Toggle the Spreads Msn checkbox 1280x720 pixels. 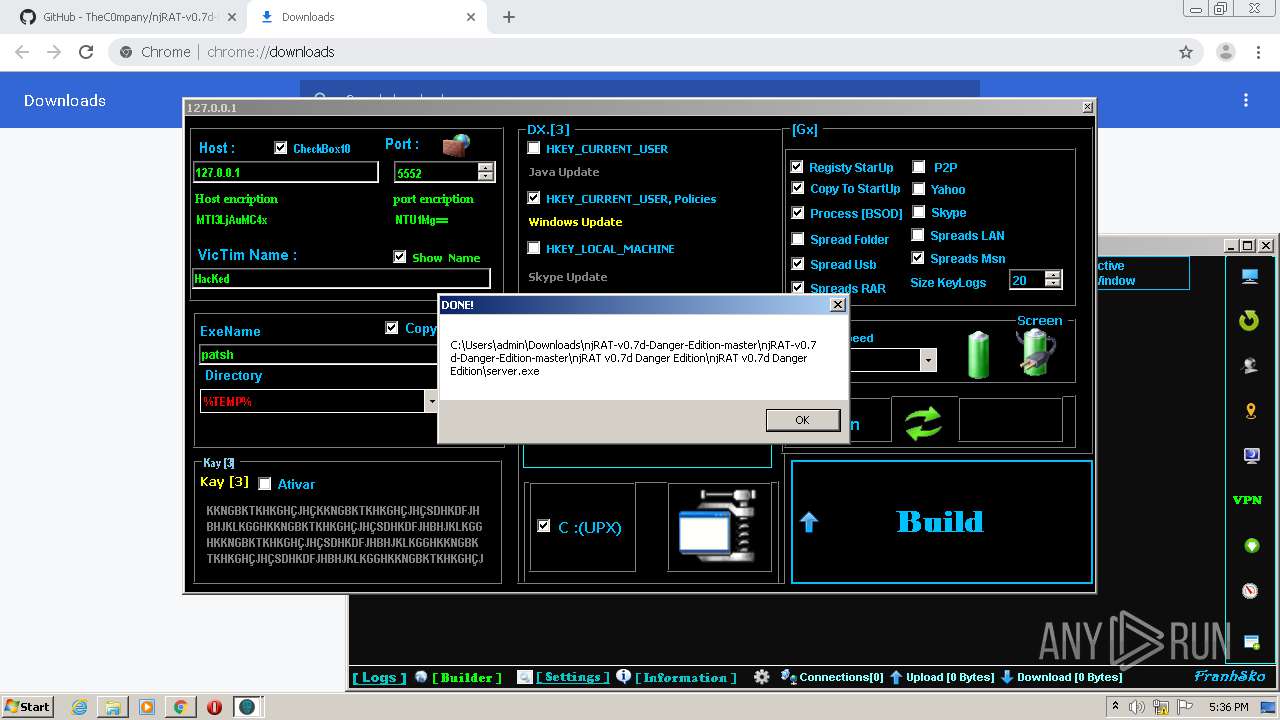point(918,258)
